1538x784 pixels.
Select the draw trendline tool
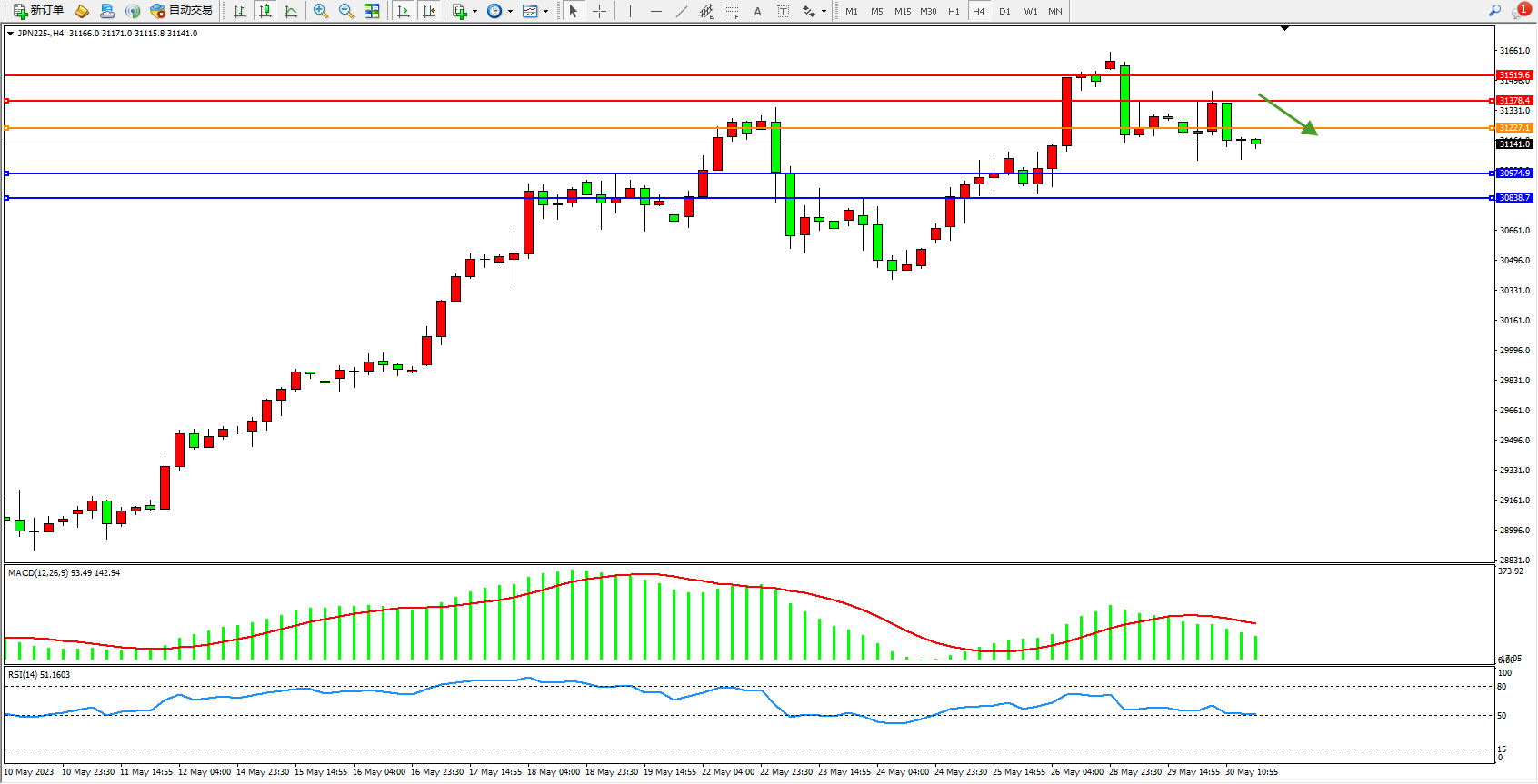(x=682, y=11)
